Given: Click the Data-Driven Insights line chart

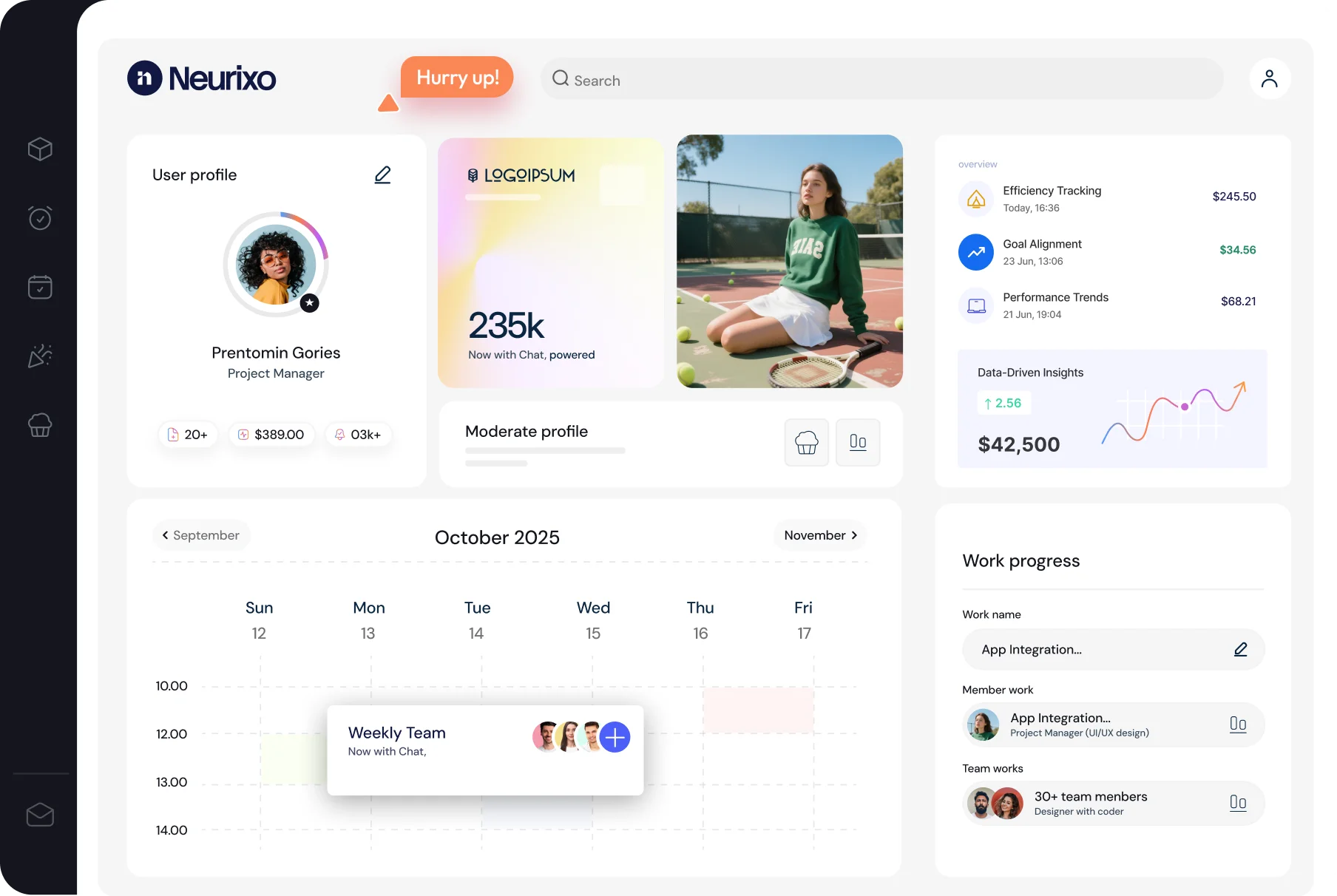Looking at the screenshot, I should pos(1174,413).
